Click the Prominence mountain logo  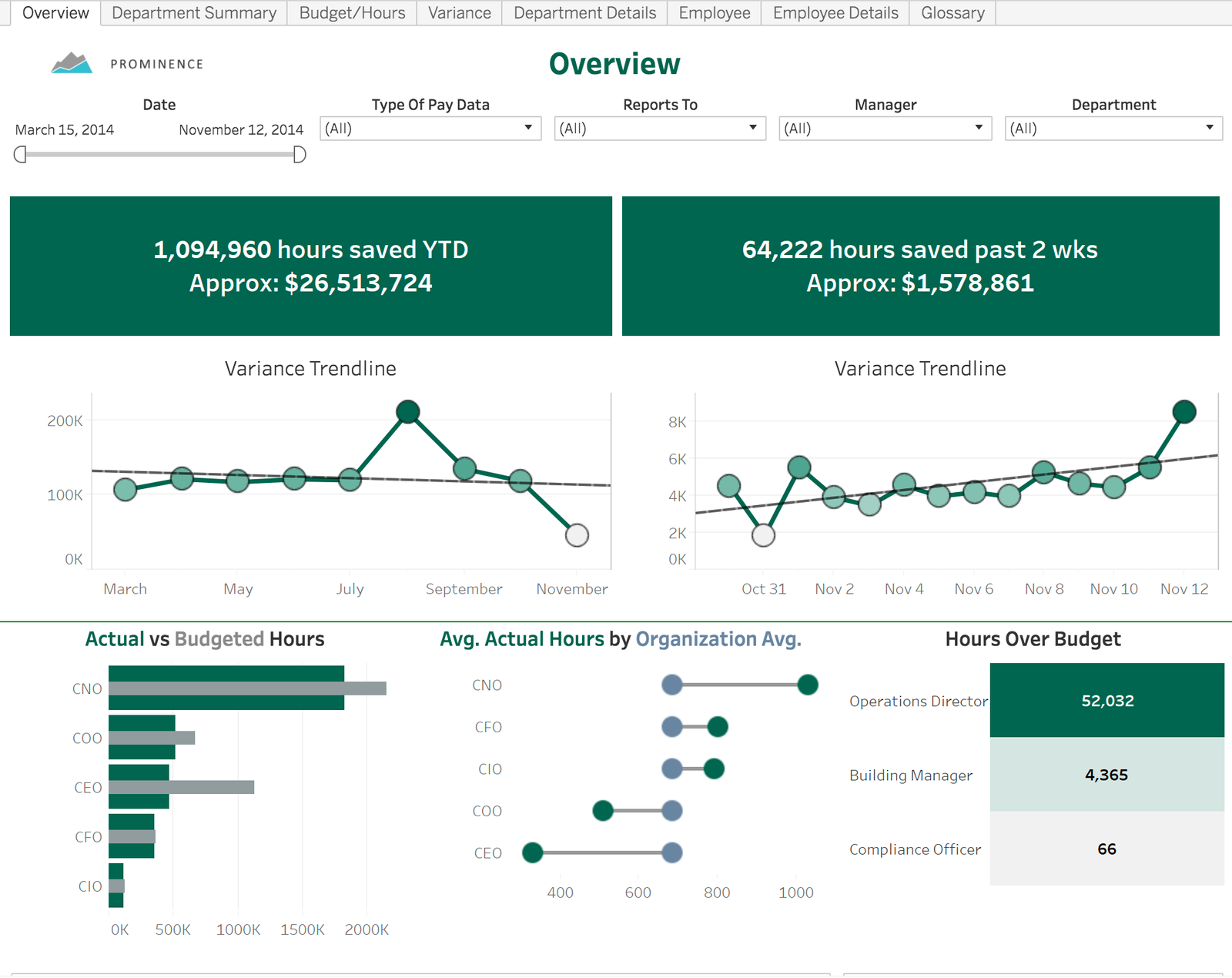(x=72, y=63)
